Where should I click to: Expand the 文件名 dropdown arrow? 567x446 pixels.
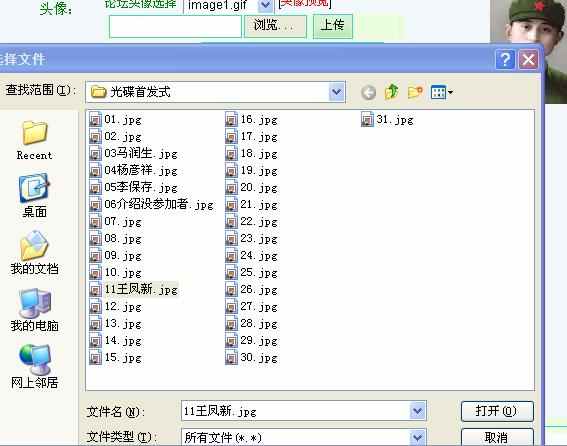(417, 411)
